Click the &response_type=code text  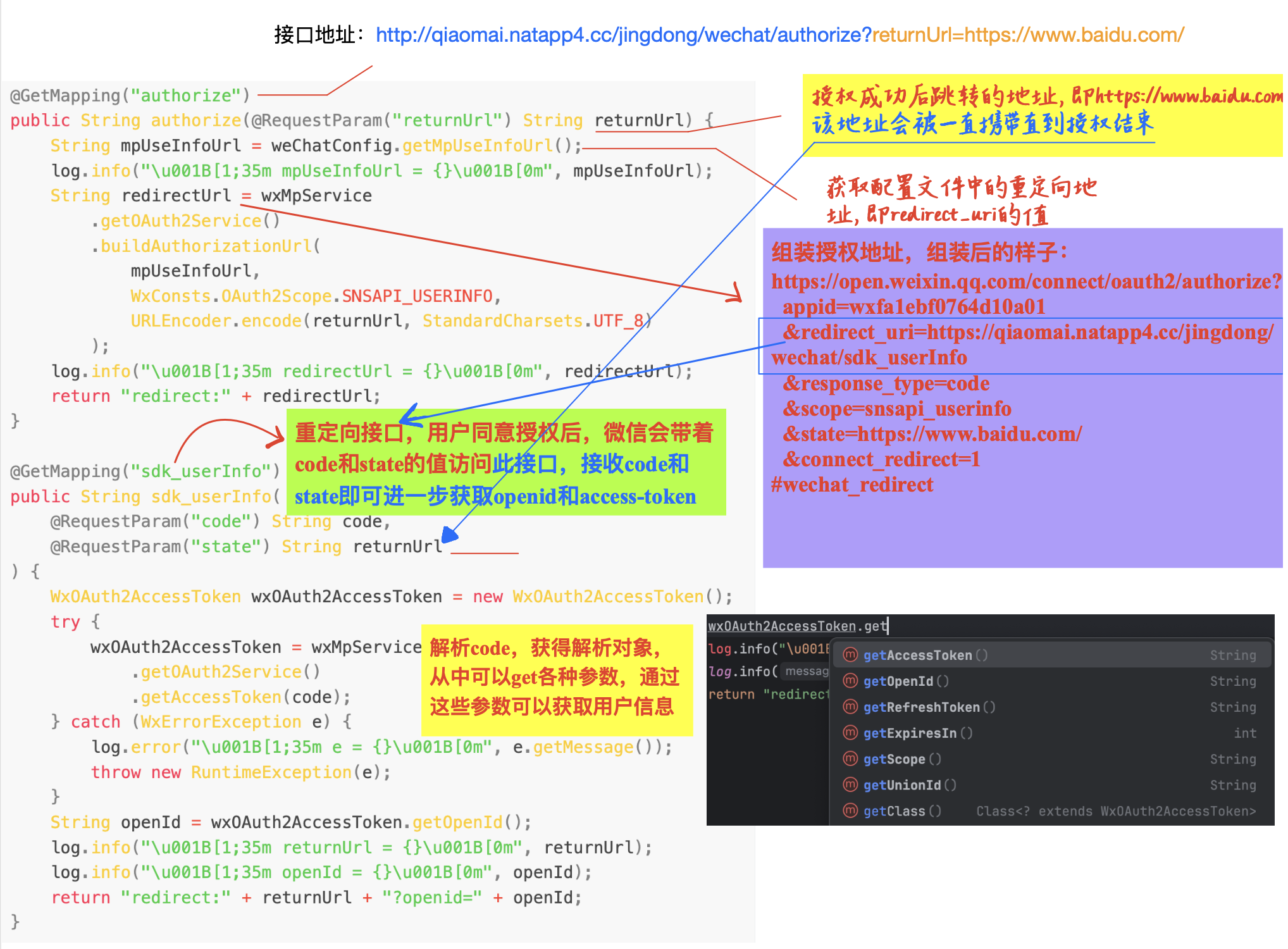pyautogui.click(x=886, y=383)
